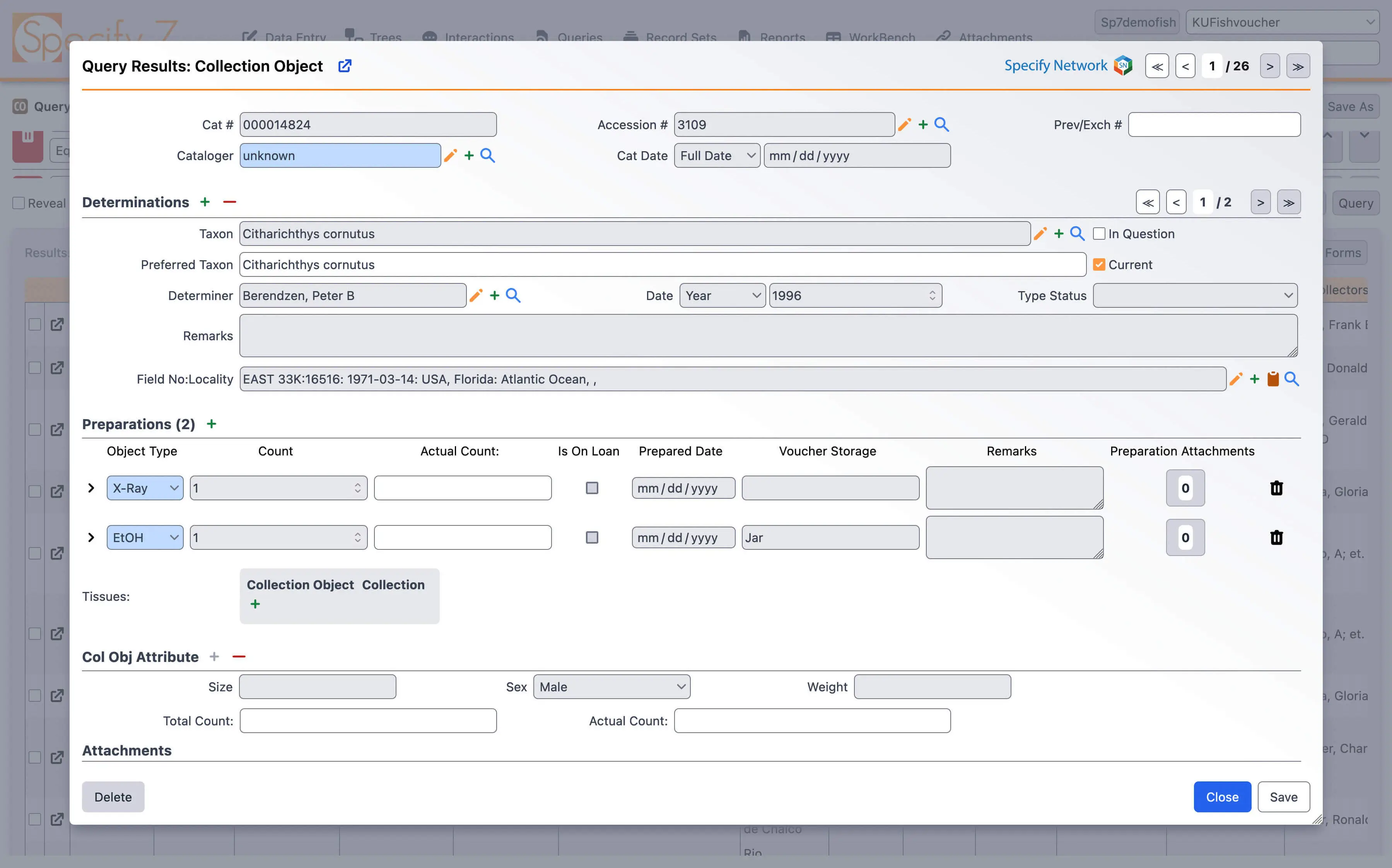Open the Sex dropdown
The image size is (1392, 868).
[x=611, y=687]
